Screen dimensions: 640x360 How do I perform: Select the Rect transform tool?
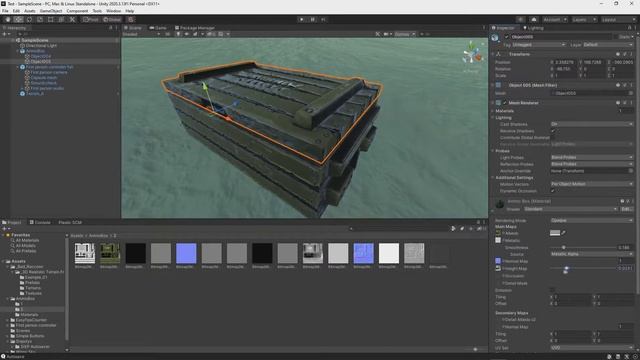tap(51, 19)
